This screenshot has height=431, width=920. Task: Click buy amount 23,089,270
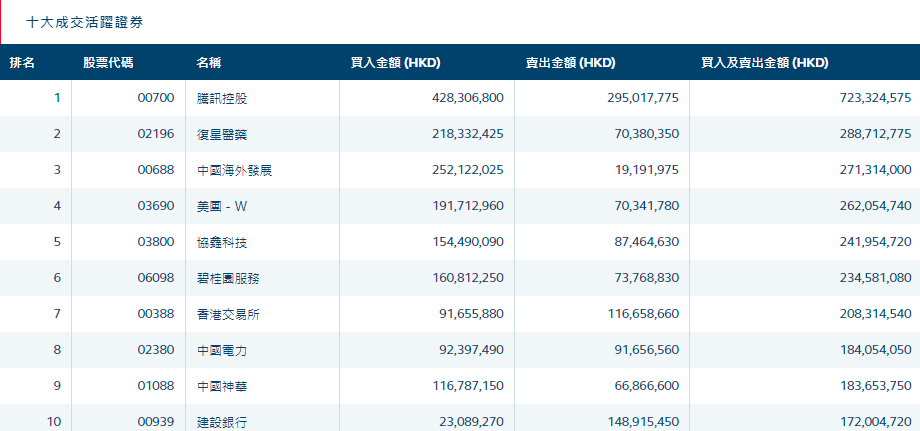[471, 422]
